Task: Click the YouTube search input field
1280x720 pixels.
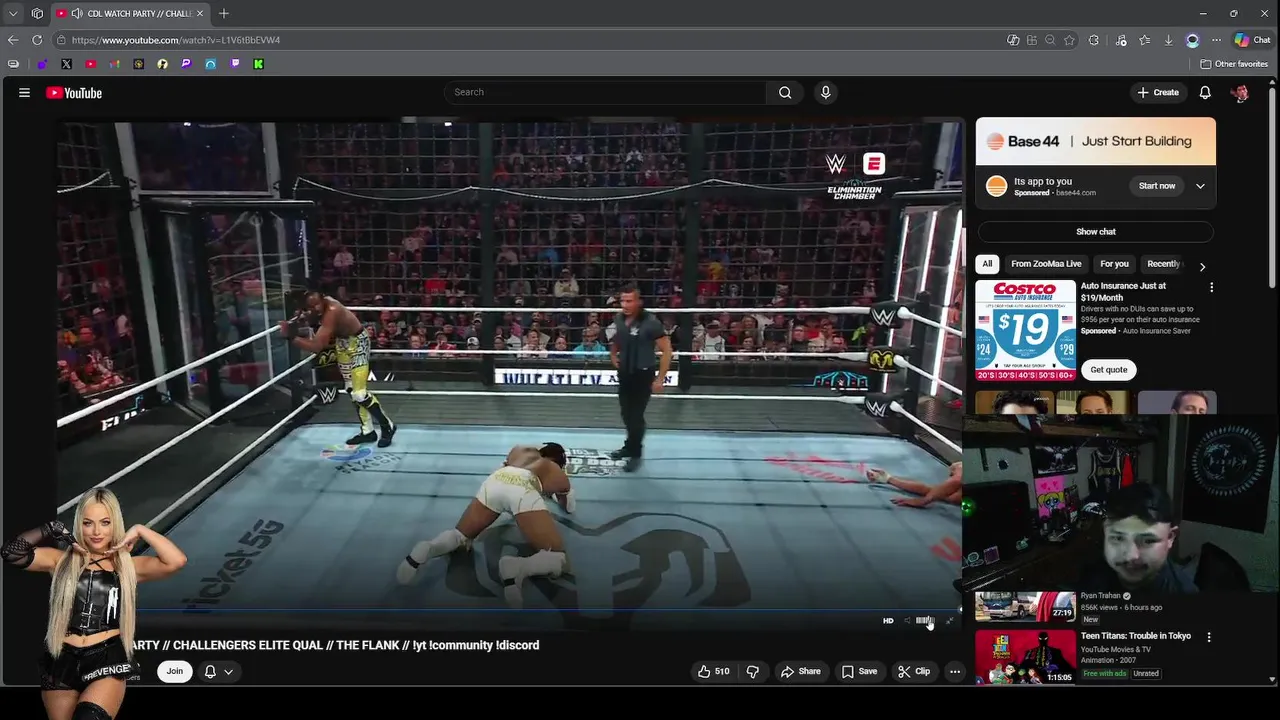Action: click(x=605, y=92)
